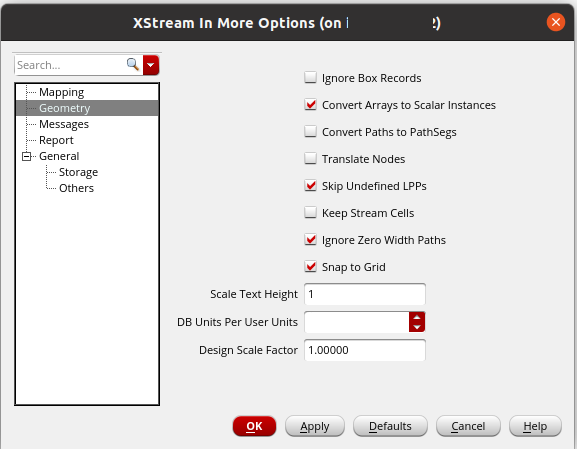Increase DB Units Per User Units with up arrow

[417, 317]
